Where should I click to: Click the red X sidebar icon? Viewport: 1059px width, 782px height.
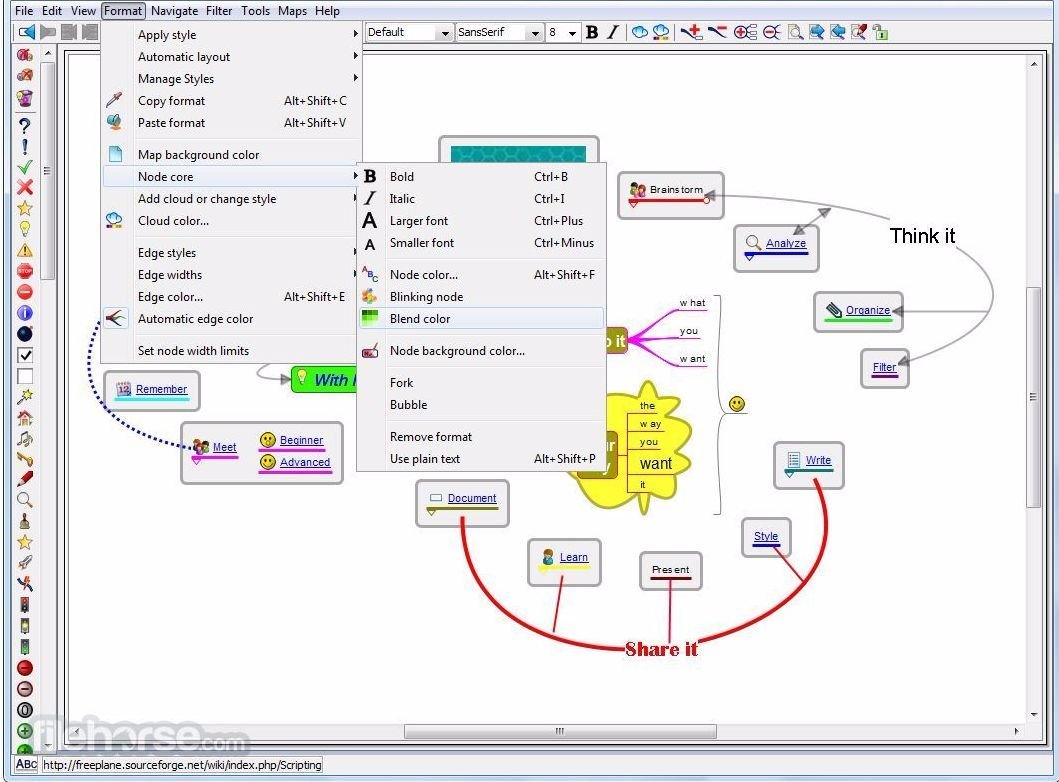[x=24, y=187]
